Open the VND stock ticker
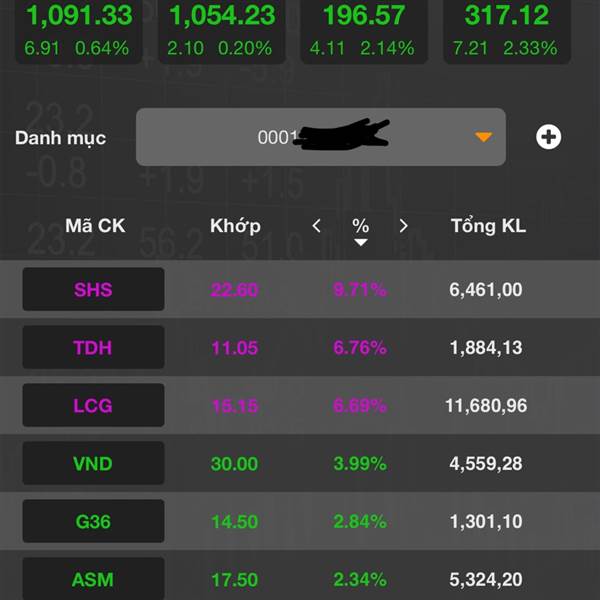This screenshot has width=600, height=600. [x=93, y=463]
